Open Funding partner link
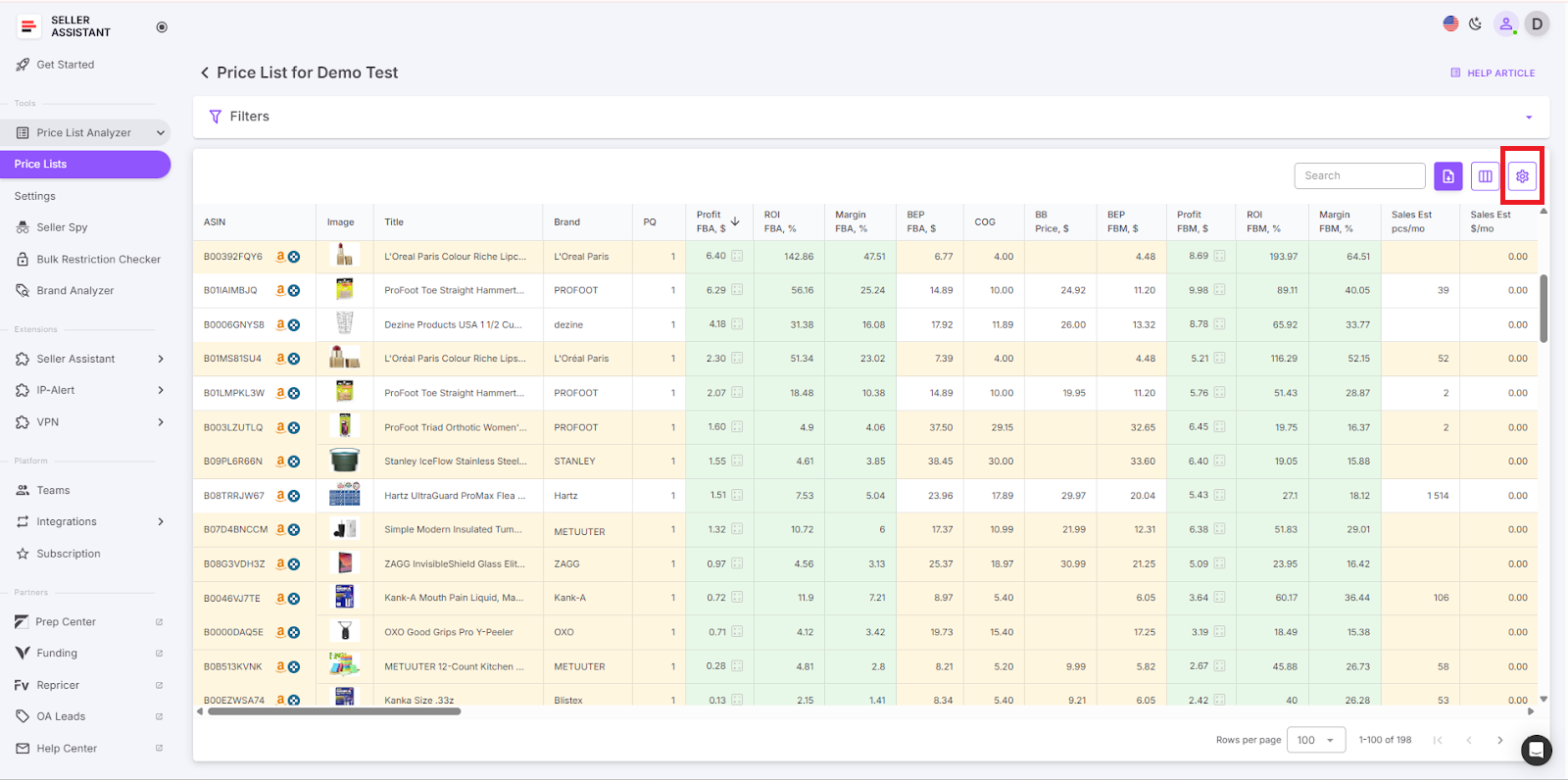This screenshot has width=1568, height=780. (57, 654)
